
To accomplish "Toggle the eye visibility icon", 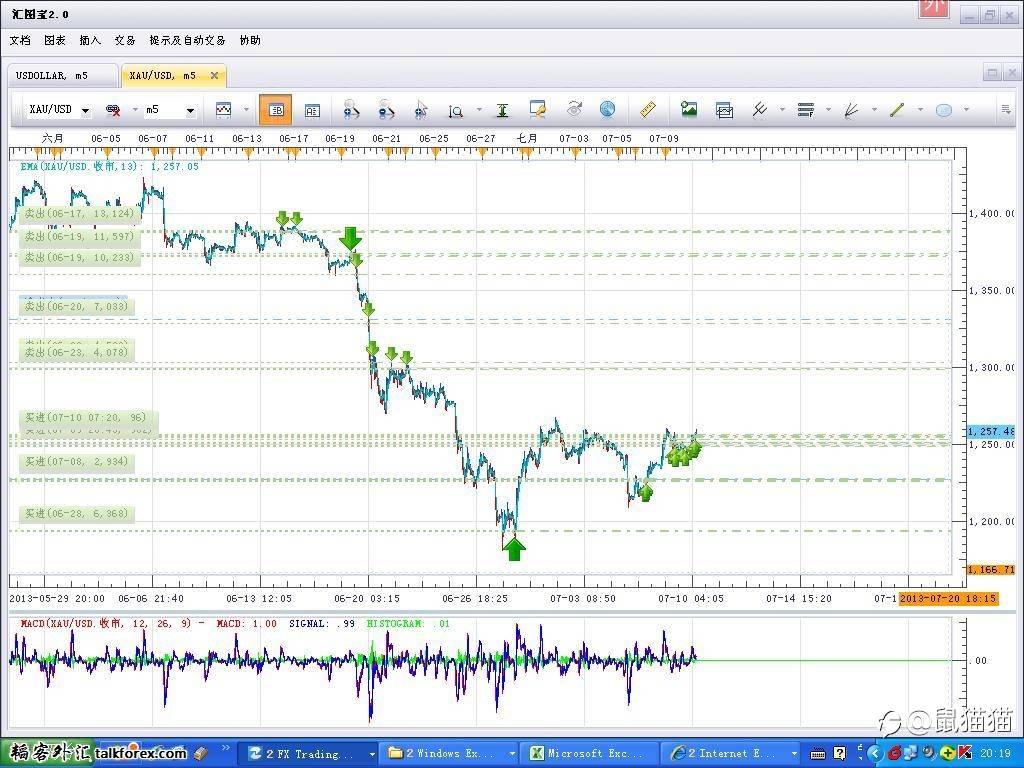I will [x=574, y=109].
